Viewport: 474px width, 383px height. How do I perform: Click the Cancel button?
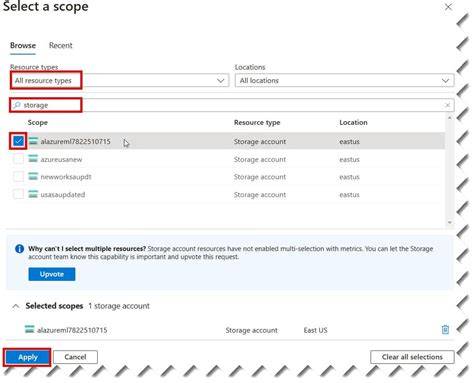coord(75,357)
